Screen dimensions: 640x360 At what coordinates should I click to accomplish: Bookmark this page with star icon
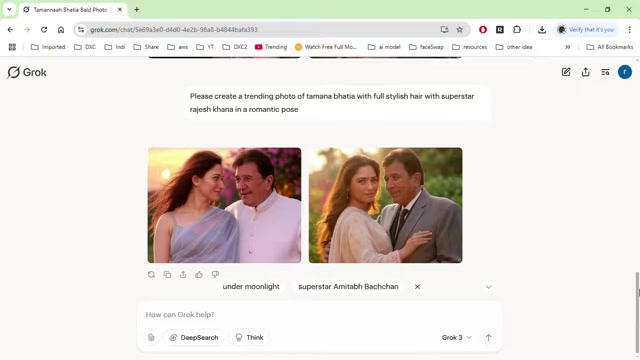460,29
